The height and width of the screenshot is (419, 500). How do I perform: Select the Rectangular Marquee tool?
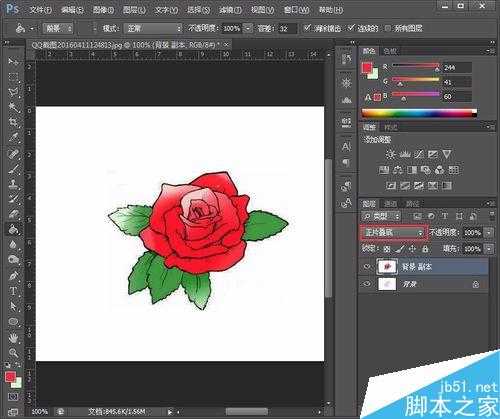coord(13,77)
